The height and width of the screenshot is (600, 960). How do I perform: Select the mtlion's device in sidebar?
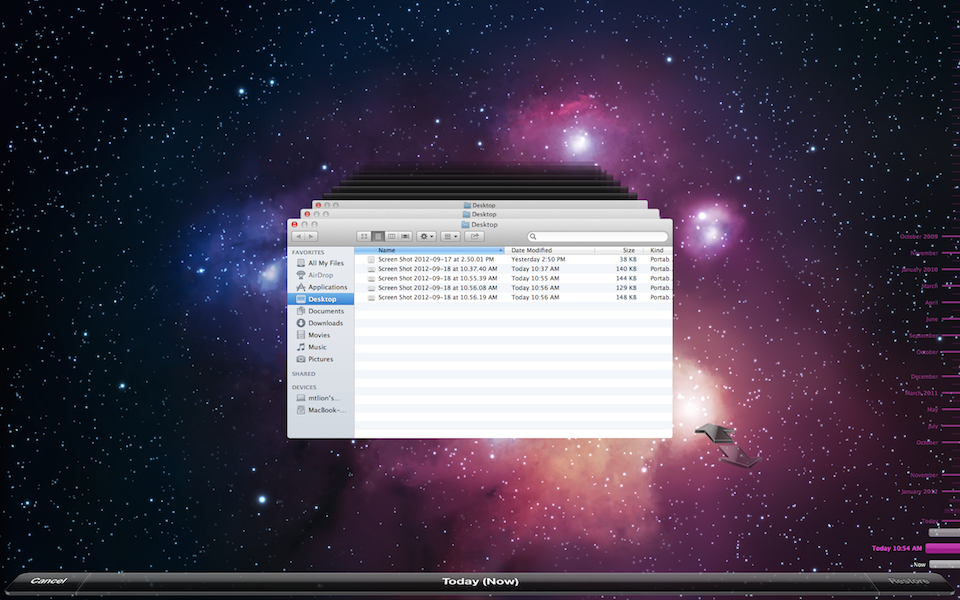[320, 398]
